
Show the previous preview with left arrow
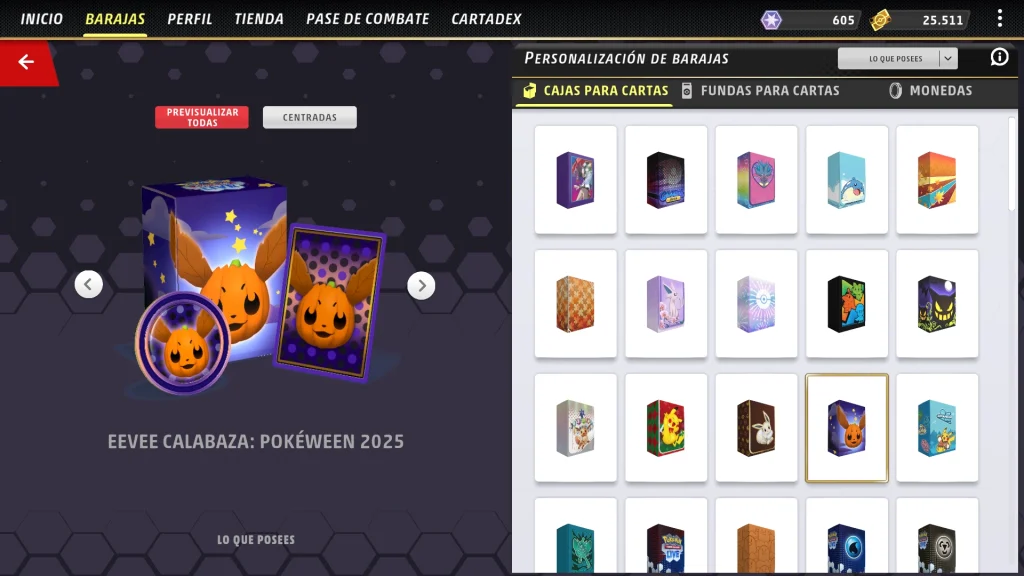point(88,284)
